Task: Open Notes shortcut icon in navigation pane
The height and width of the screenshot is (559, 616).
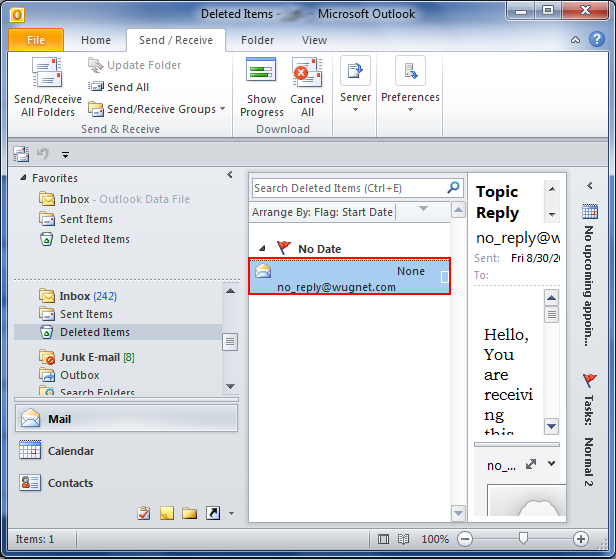Action: 167,513
